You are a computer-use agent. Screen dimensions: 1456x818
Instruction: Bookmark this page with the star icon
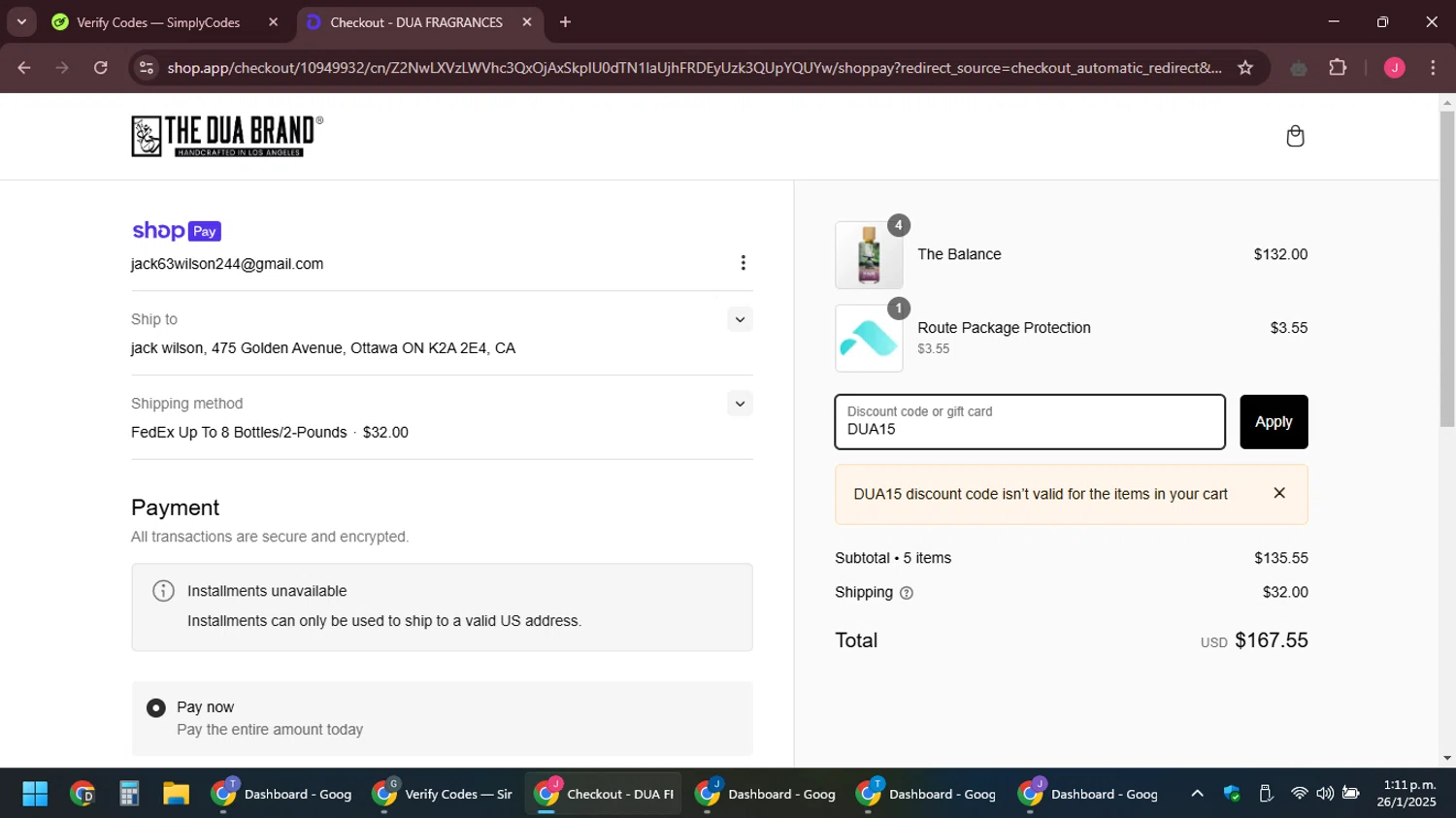(1245, 68)
